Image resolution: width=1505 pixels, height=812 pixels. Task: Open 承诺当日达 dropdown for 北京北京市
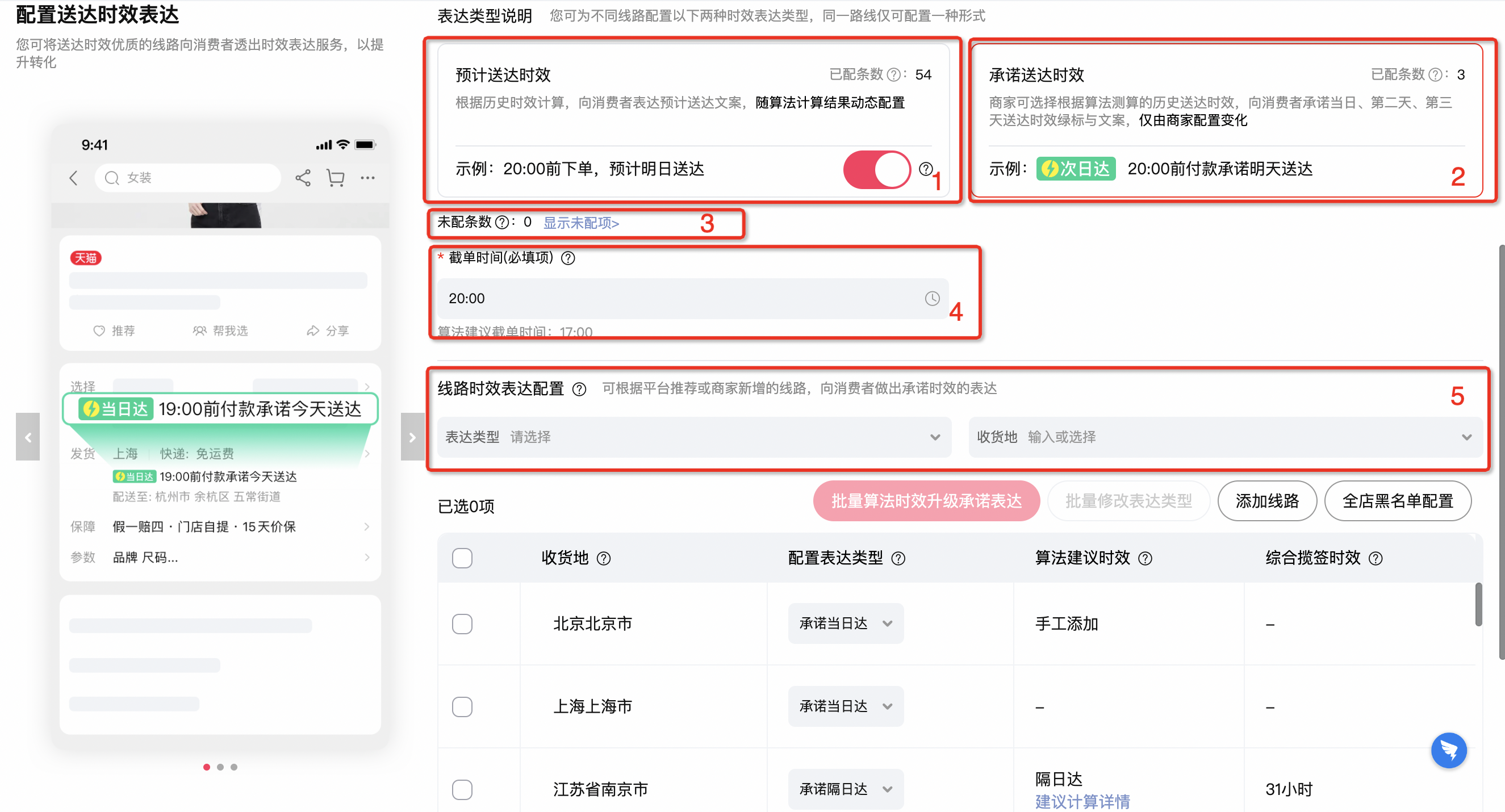(846, 624)
